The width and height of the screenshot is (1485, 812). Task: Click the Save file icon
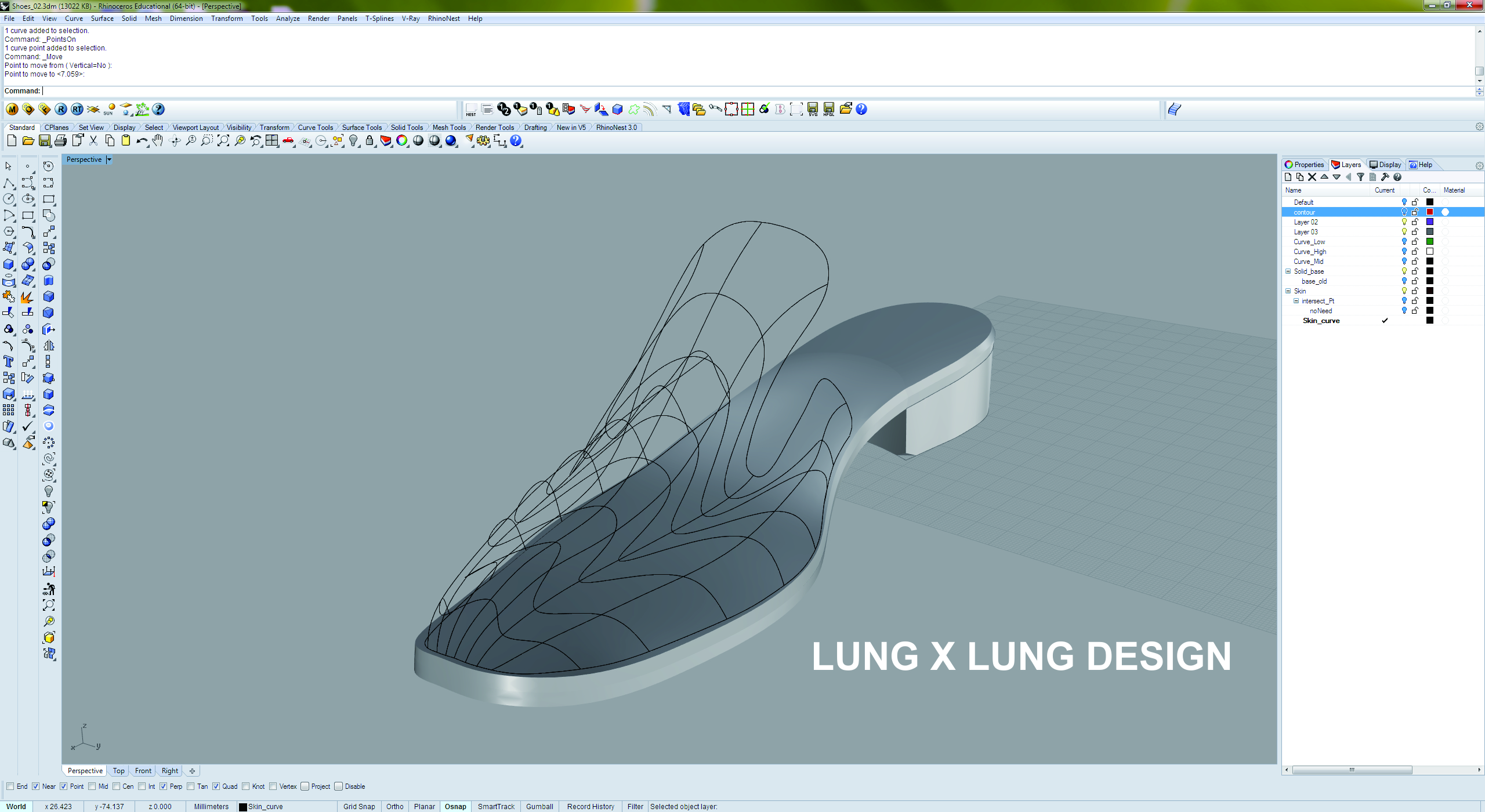[x=44, y=141]
